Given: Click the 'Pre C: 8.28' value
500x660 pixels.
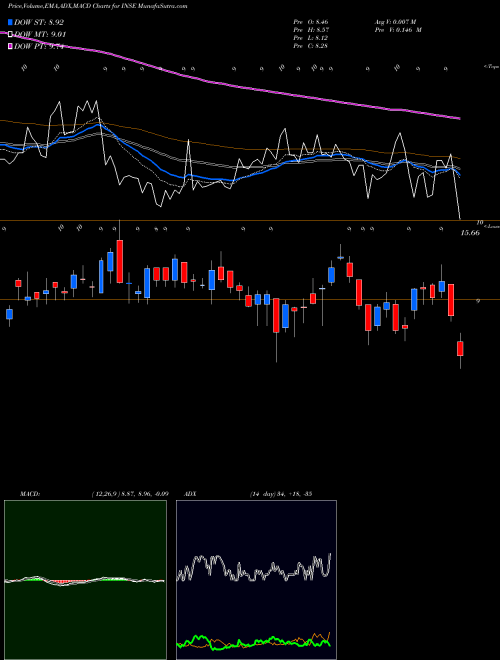Looking at the screenshot, I should coord(311,46).
